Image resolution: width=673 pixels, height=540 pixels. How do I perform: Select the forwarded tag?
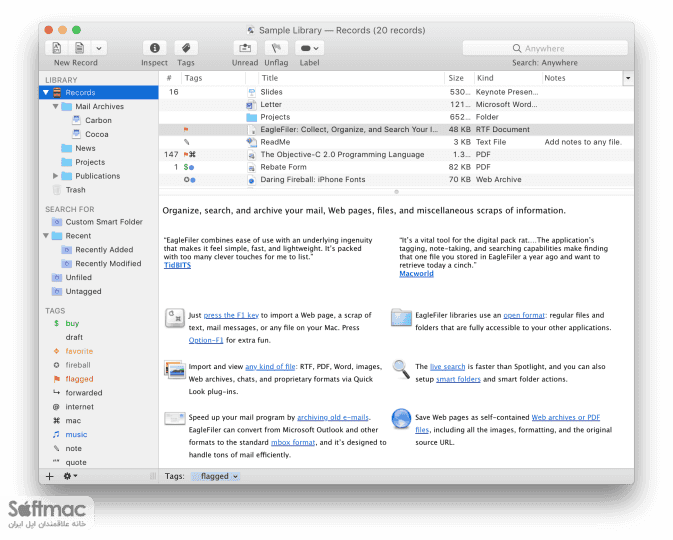(84, 392)
